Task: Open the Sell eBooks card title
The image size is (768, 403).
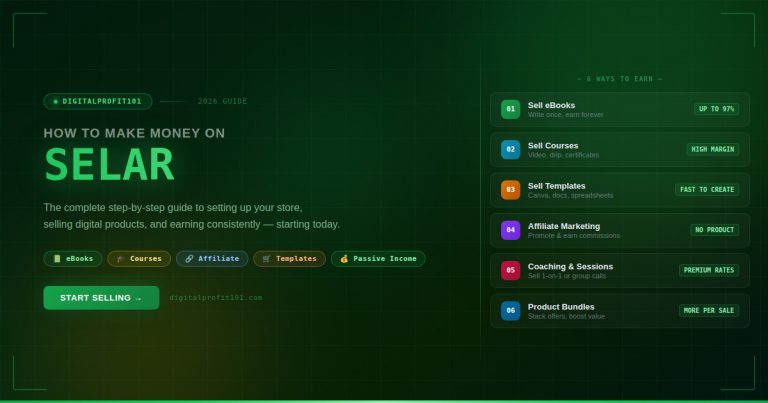Action: pyautogui.click(x=552, y=105)
